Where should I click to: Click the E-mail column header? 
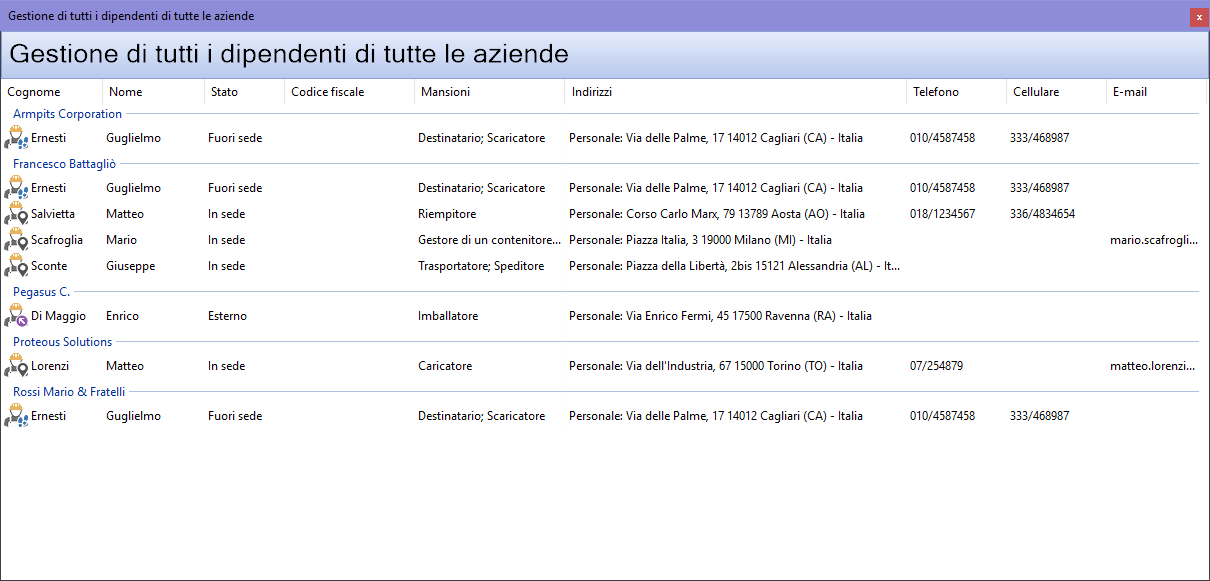[x=1129, y=92]
